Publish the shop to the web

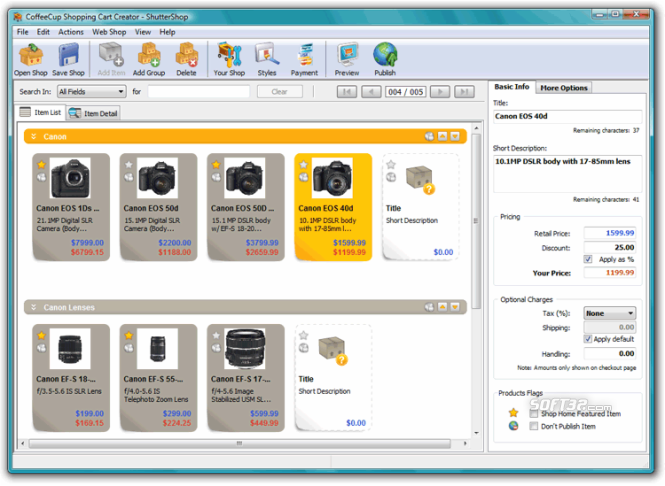click(x=385, y=60)
